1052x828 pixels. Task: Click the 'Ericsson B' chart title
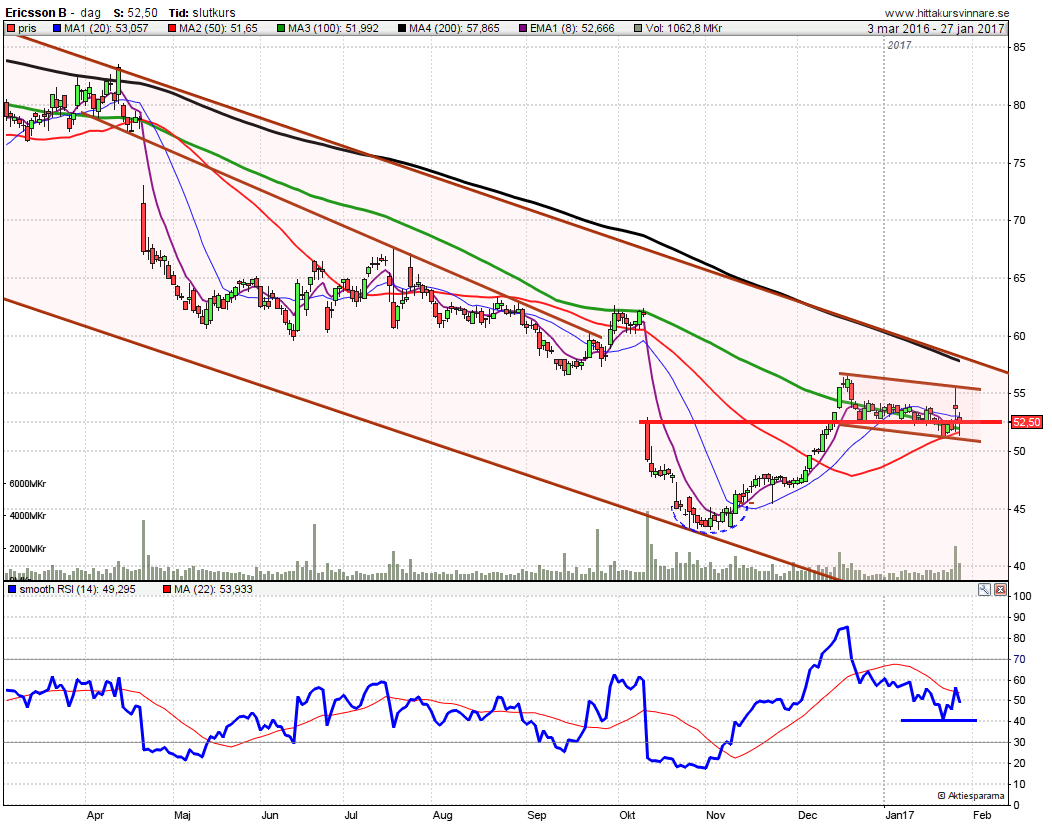[x=36, y=13]
